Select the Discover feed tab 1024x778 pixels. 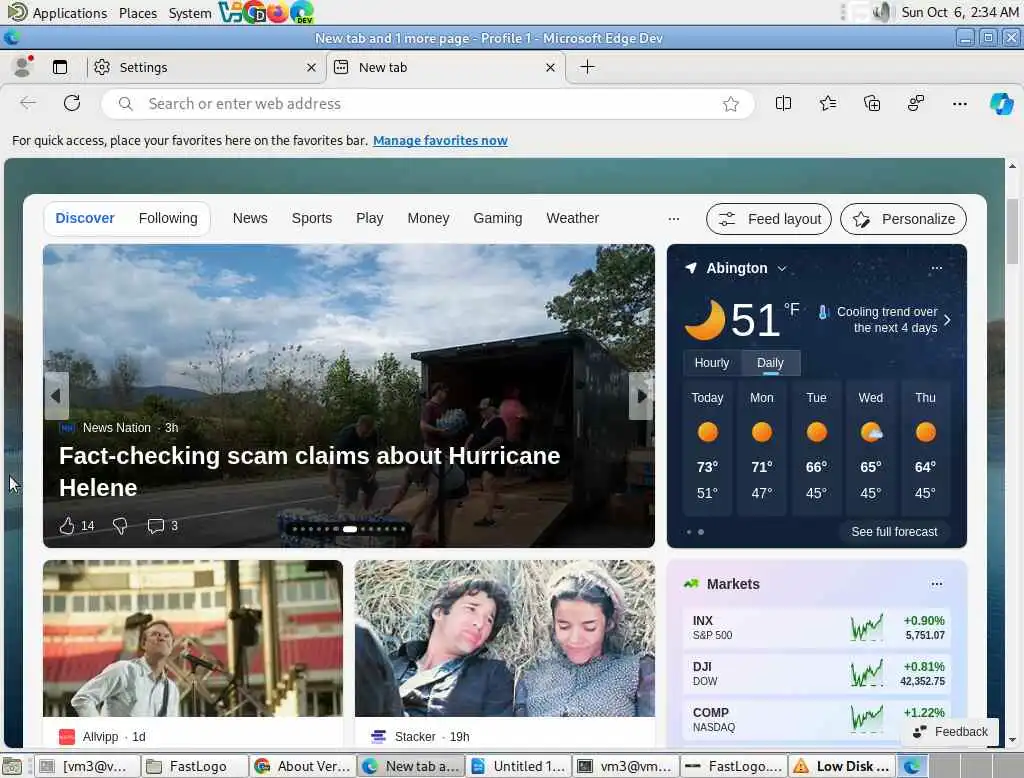[x=85, y=218]
